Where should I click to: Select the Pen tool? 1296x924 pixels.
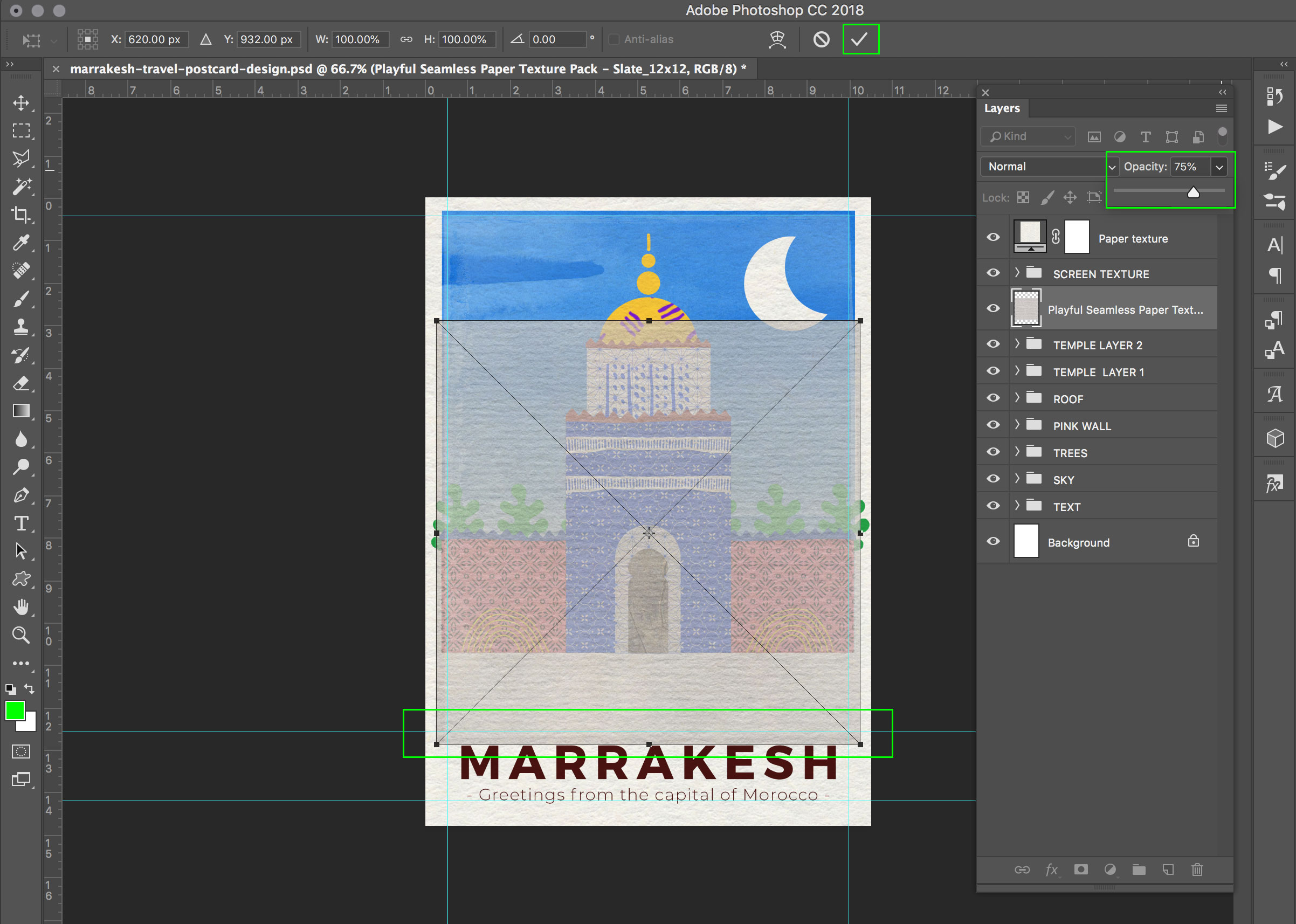point(21,495)
